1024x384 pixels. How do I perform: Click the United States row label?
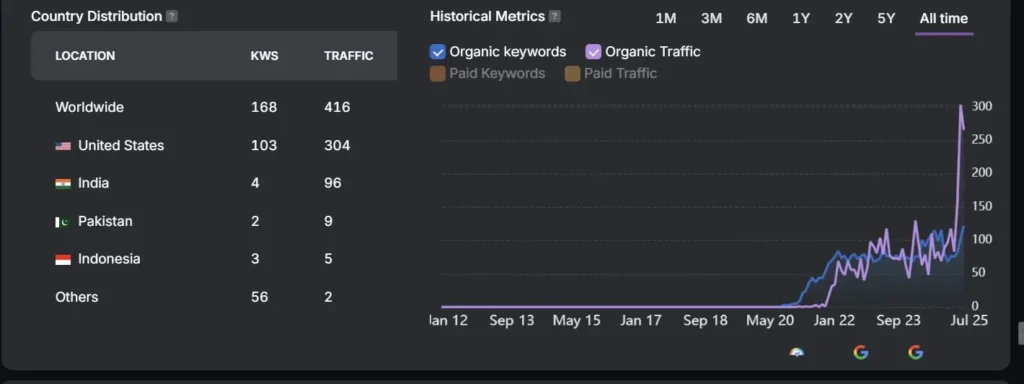click(x=121, y=146)
